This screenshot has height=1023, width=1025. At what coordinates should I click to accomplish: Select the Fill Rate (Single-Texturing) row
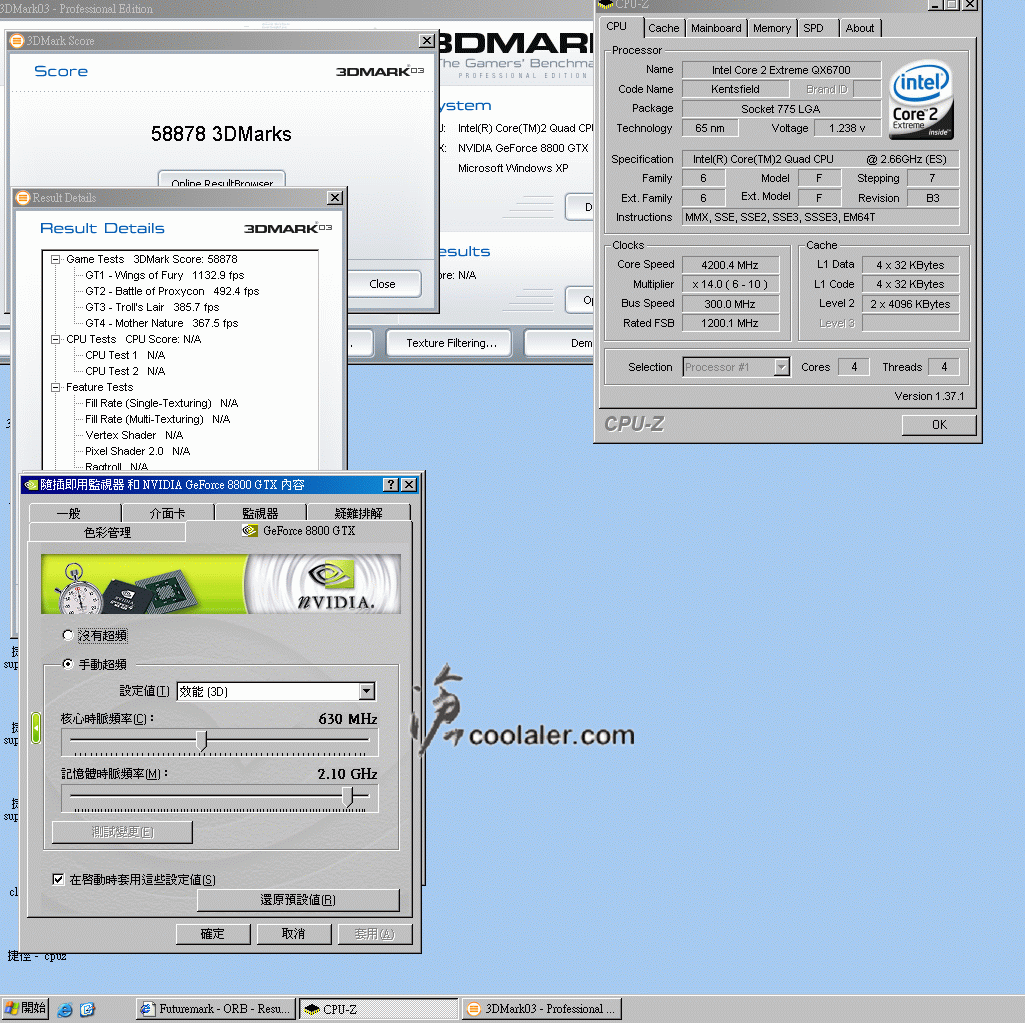161,403
